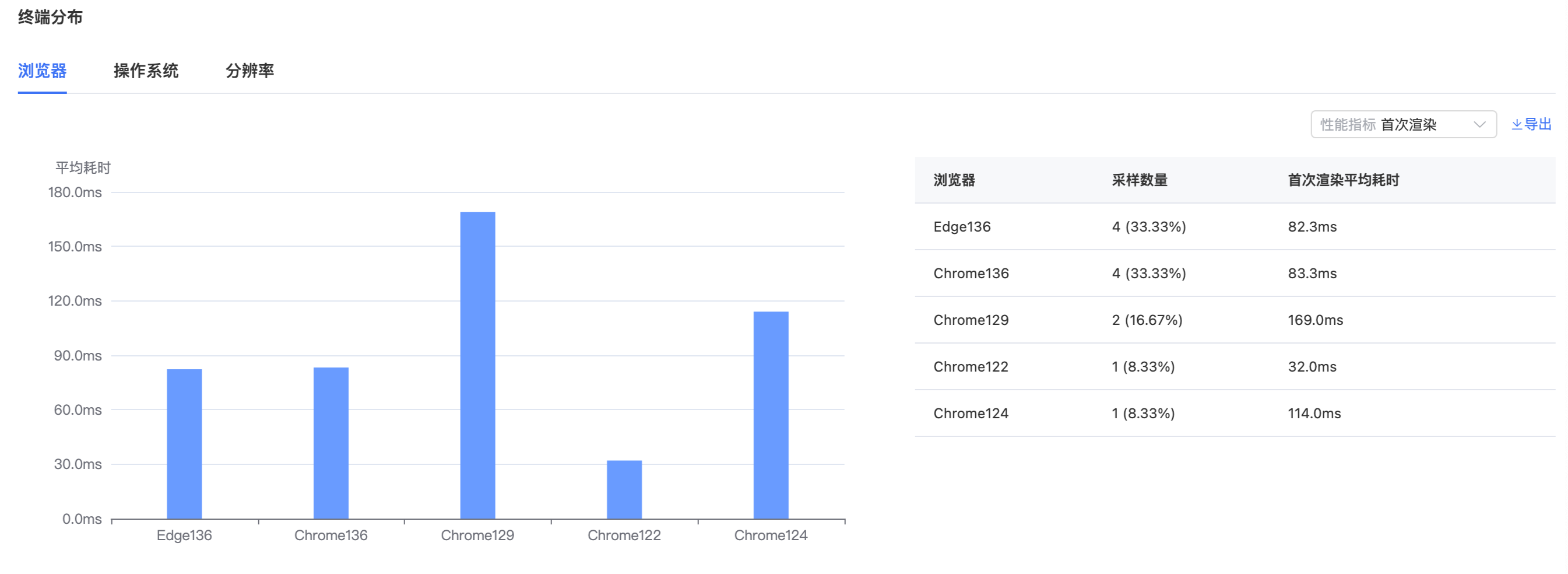Click the Chrome136 x-axis label
Viewport: 1568px width, 574px height.
(x=331, y=535)
